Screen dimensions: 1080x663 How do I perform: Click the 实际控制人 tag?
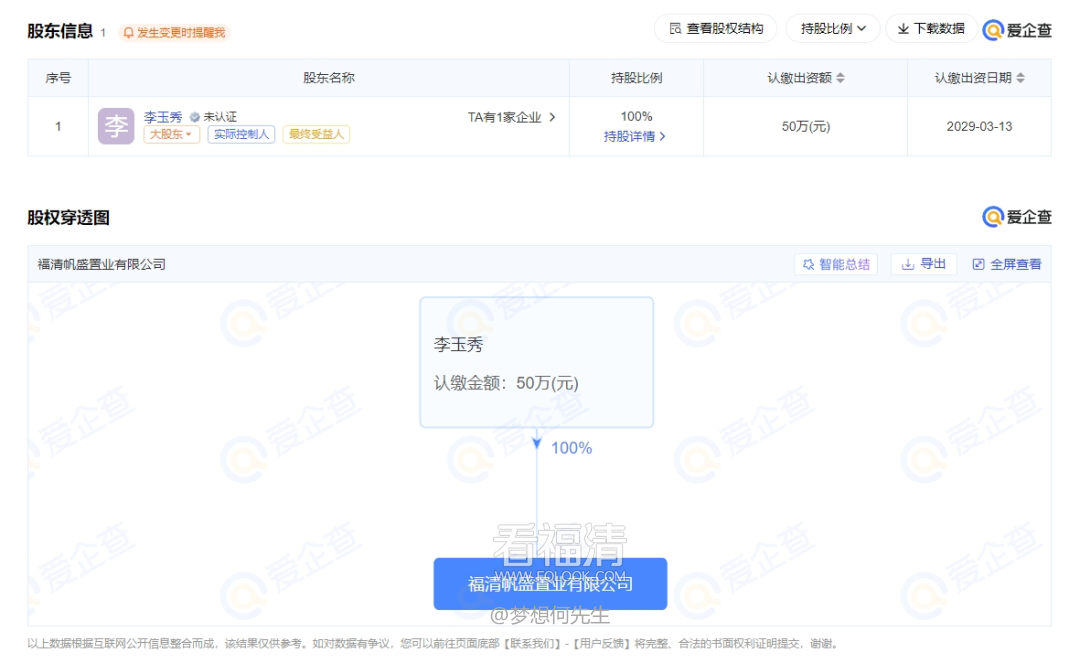241,134
